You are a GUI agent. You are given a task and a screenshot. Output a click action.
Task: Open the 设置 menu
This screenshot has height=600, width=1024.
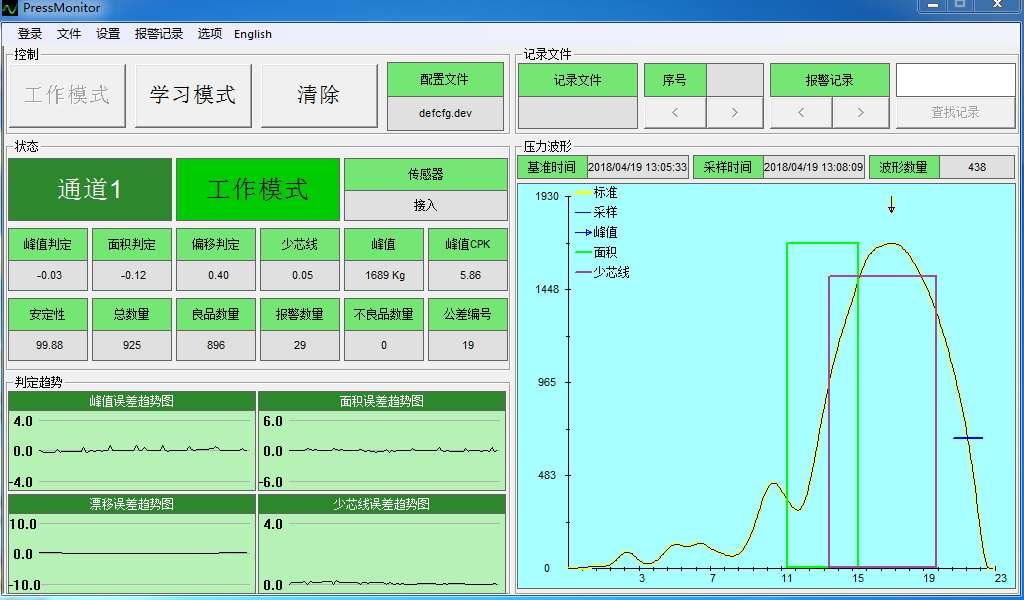[x=108, y=34]
